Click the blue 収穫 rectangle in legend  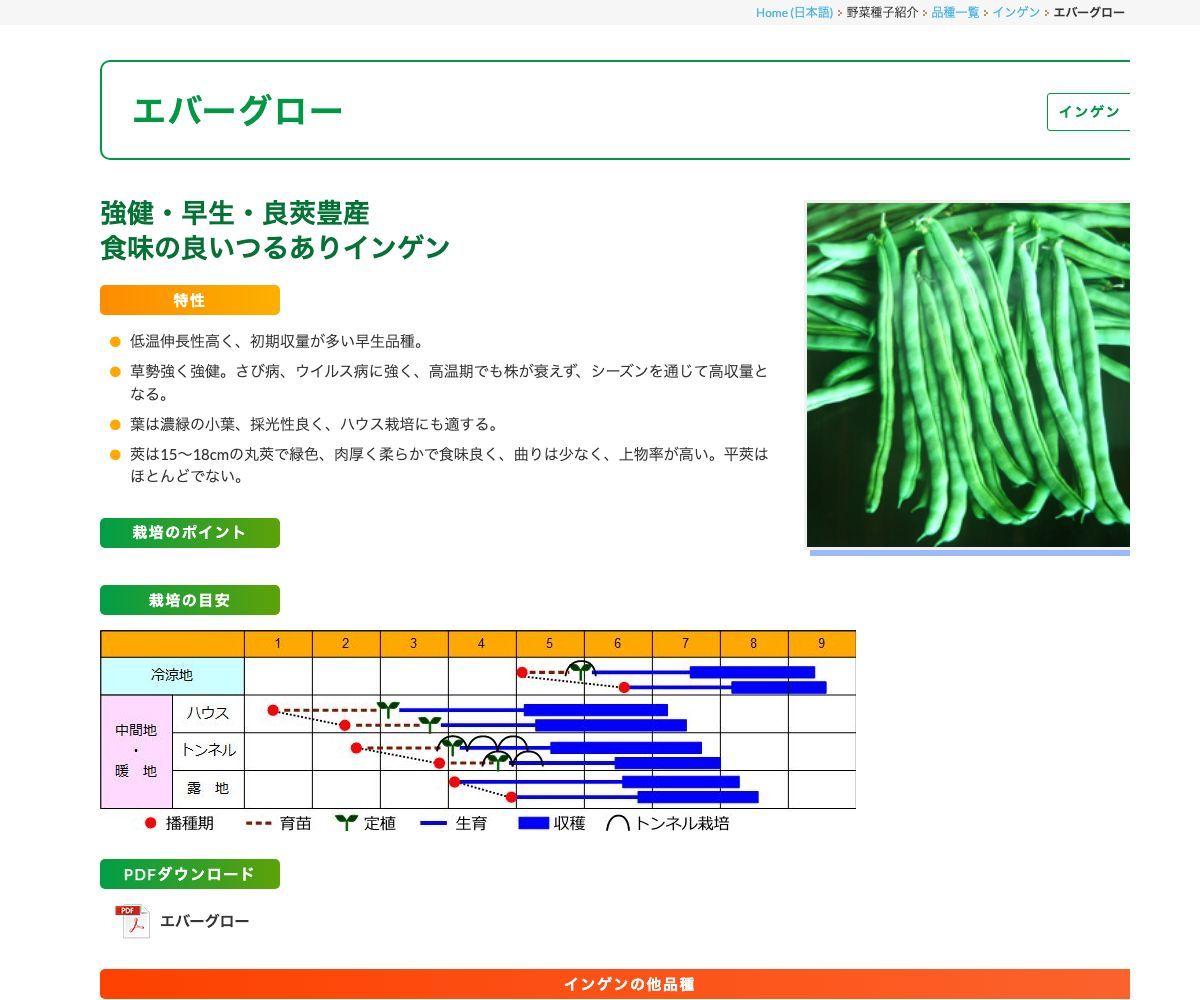click(x=534, y=823)
